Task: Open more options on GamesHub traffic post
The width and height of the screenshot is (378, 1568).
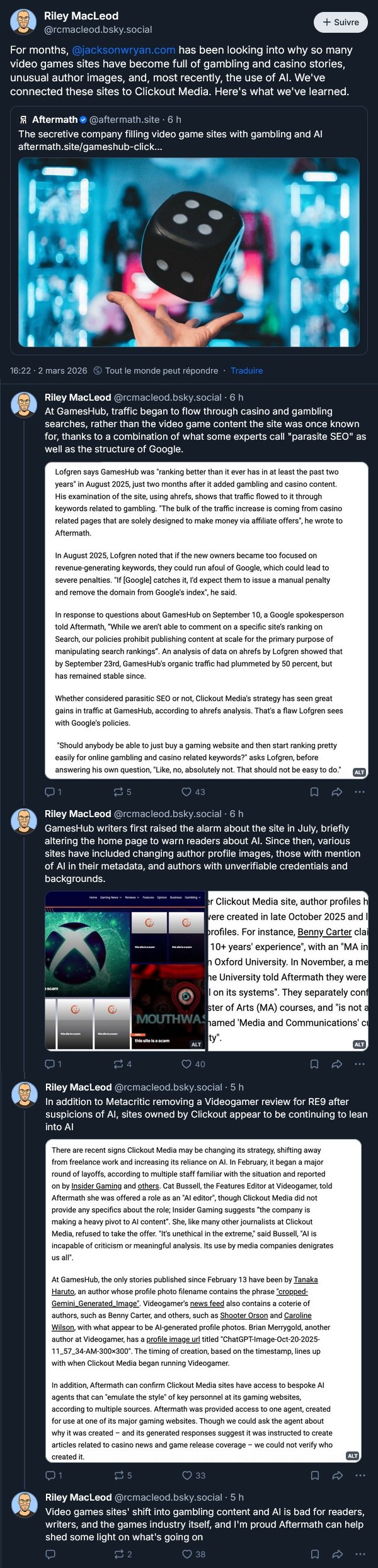Action: 360,792
